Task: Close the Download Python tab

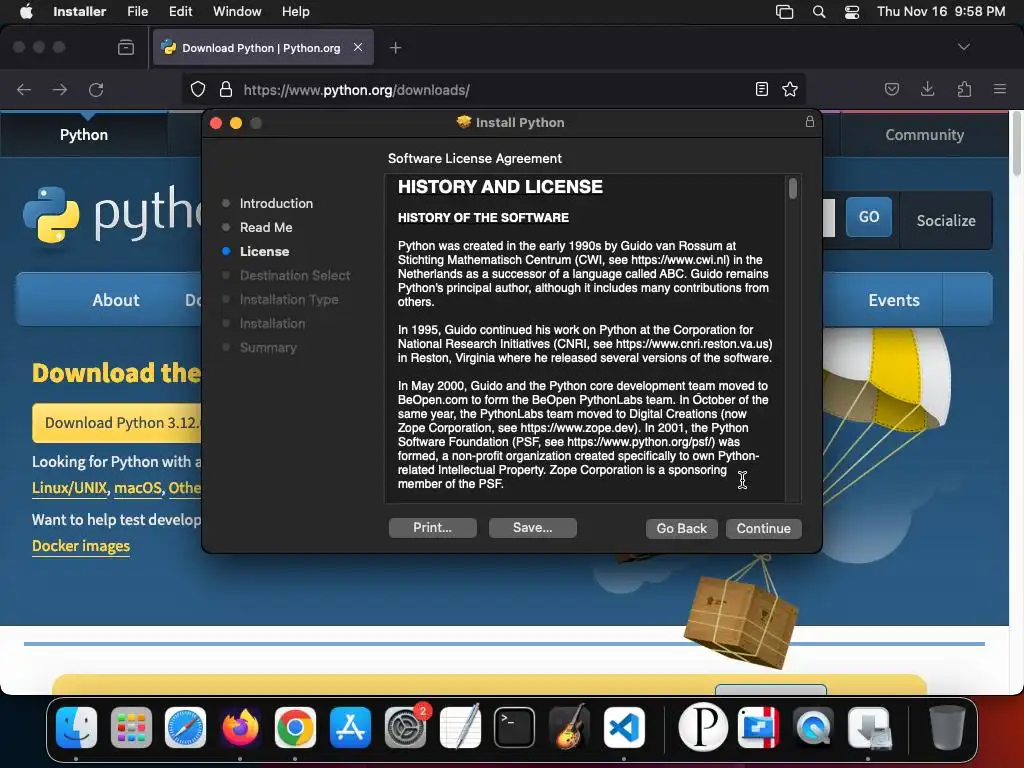Action: (x=358, y=47)
